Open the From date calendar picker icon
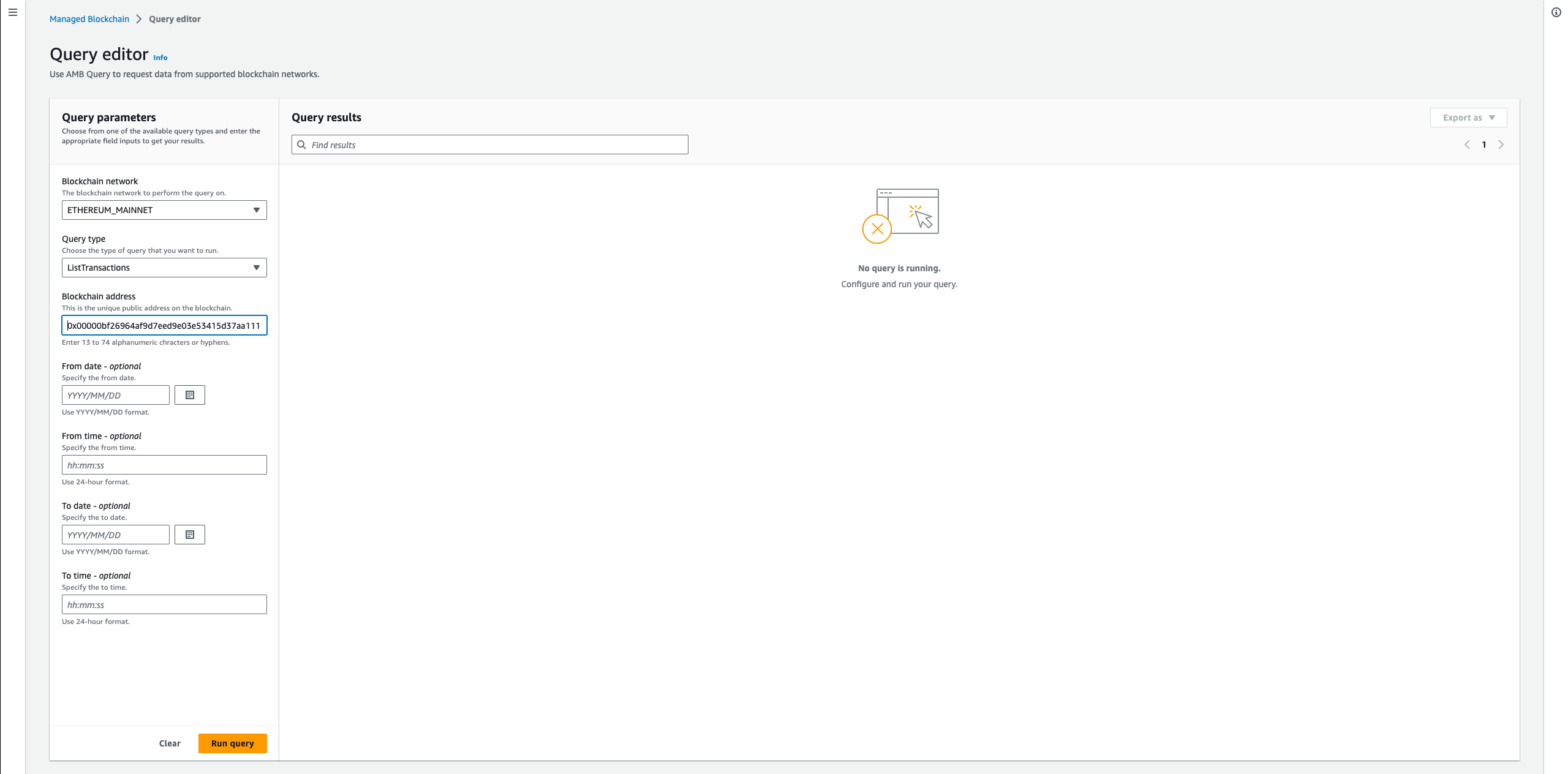The height and width of the screenshot is (774, 1568). (190, 395)
